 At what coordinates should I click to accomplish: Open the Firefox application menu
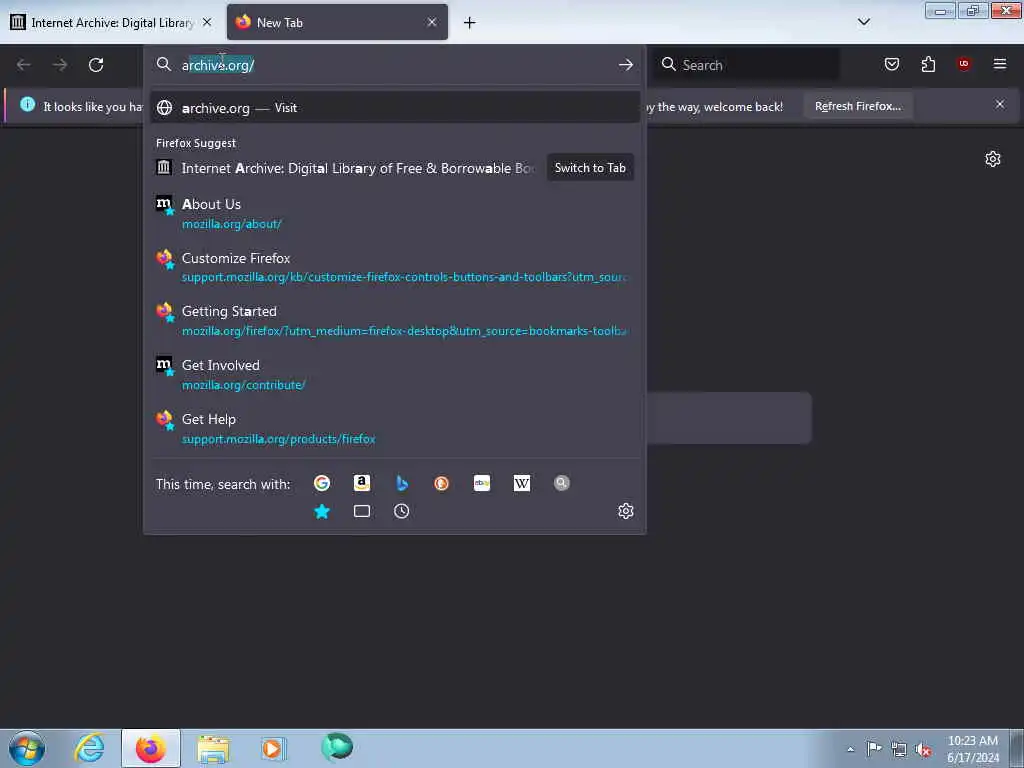coord(1000,64)
